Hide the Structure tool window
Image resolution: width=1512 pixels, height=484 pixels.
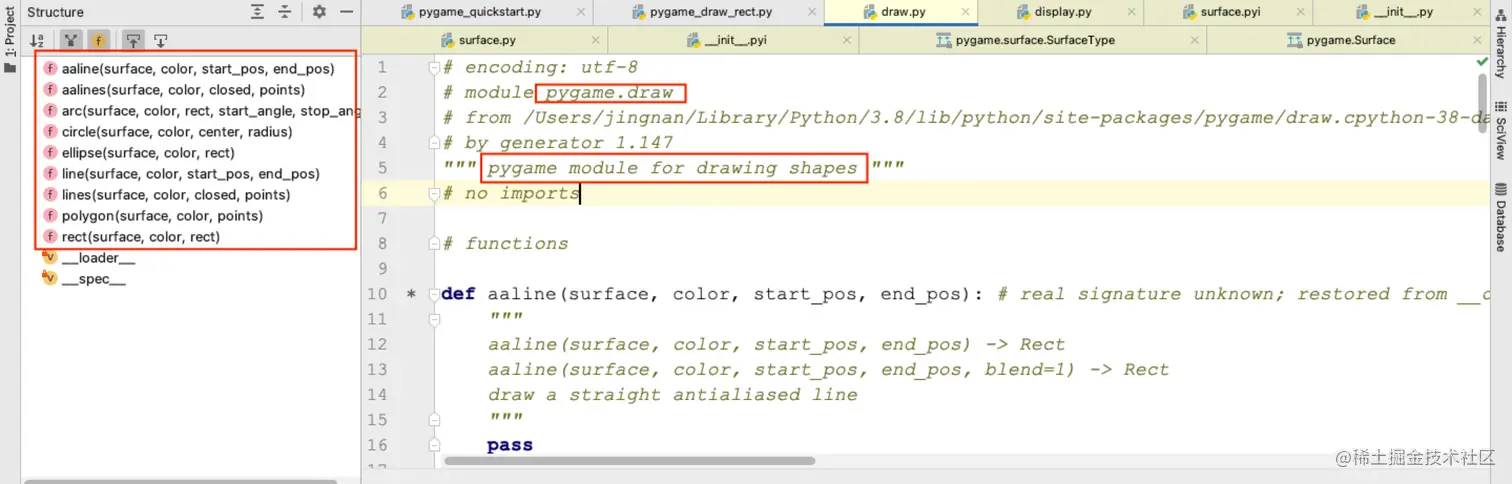(x=346, y=12)
